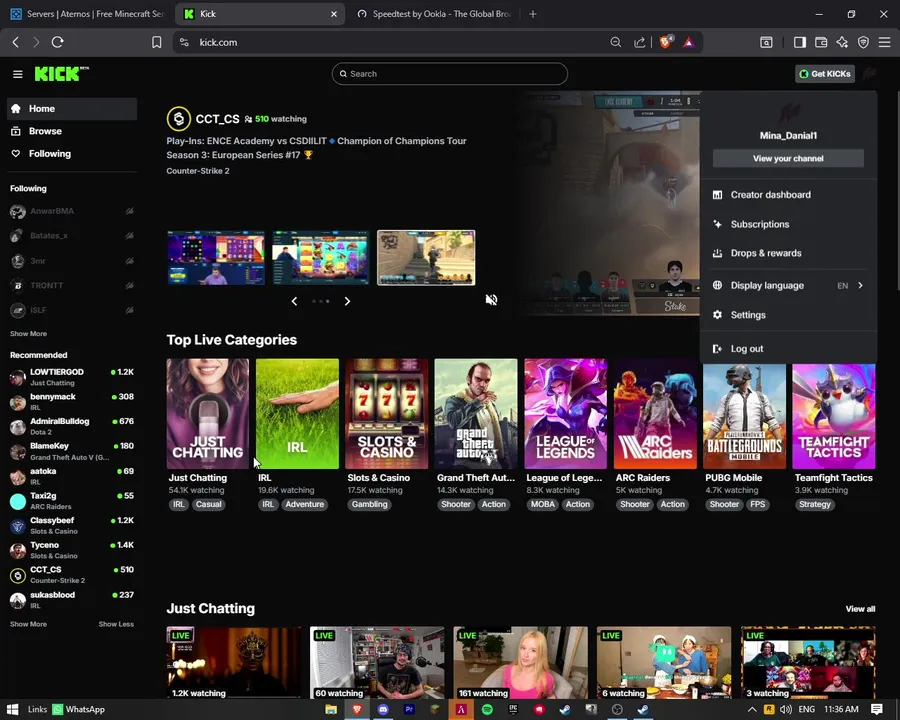Select the highlighted Counter-Strike stream thumbnail
Image resolution: width=900 pixels, height=720 pixels.
pyautogui.click(x=426, y=258)
